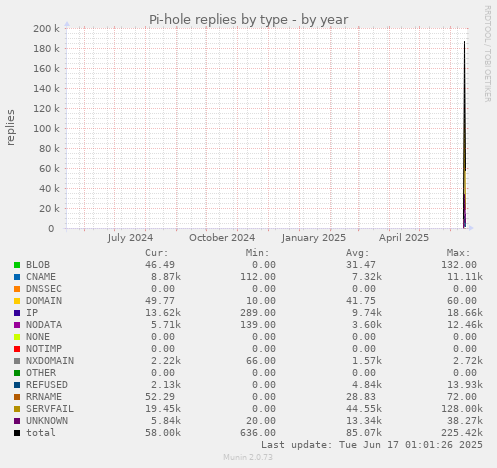Click the NXDOMAIN gray legend swatch
Screen dimensions: 497x468
[17, 361]
